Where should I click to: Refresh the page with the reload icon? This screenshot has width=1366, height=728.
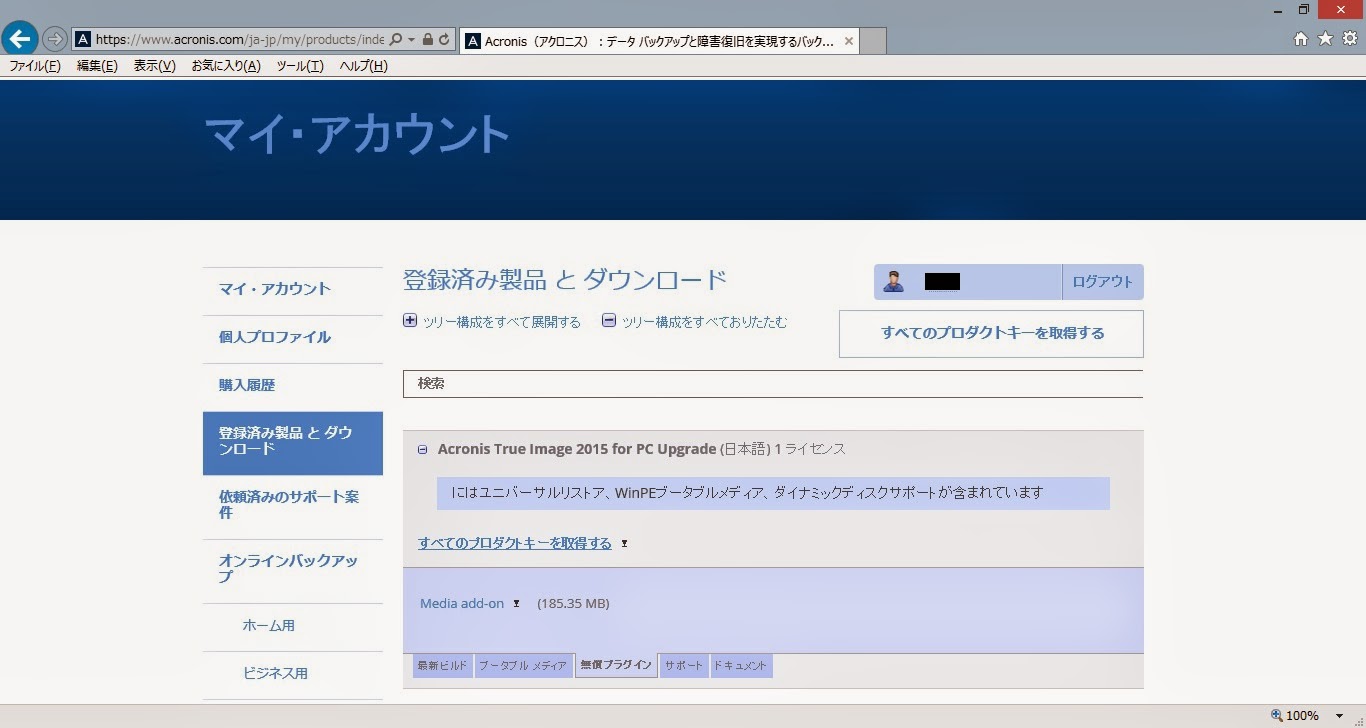click(444, 40)
